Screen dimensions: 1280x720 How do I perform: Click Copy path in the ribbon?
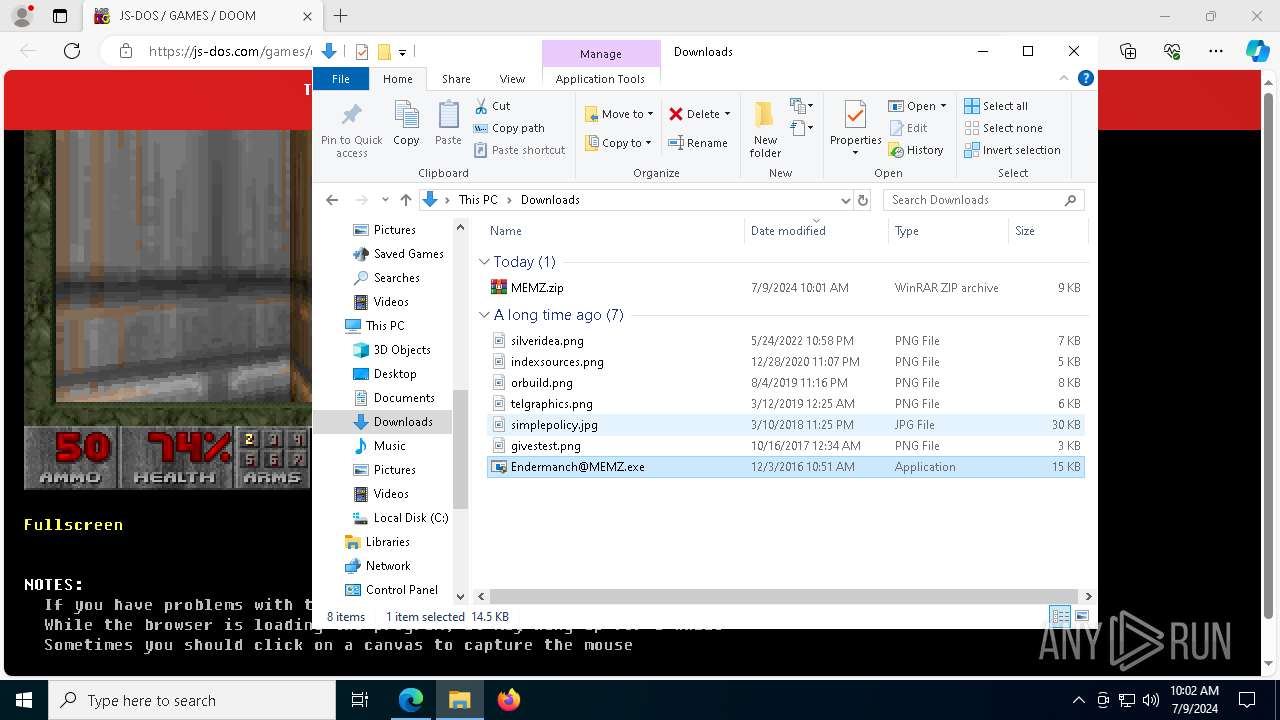509,128
